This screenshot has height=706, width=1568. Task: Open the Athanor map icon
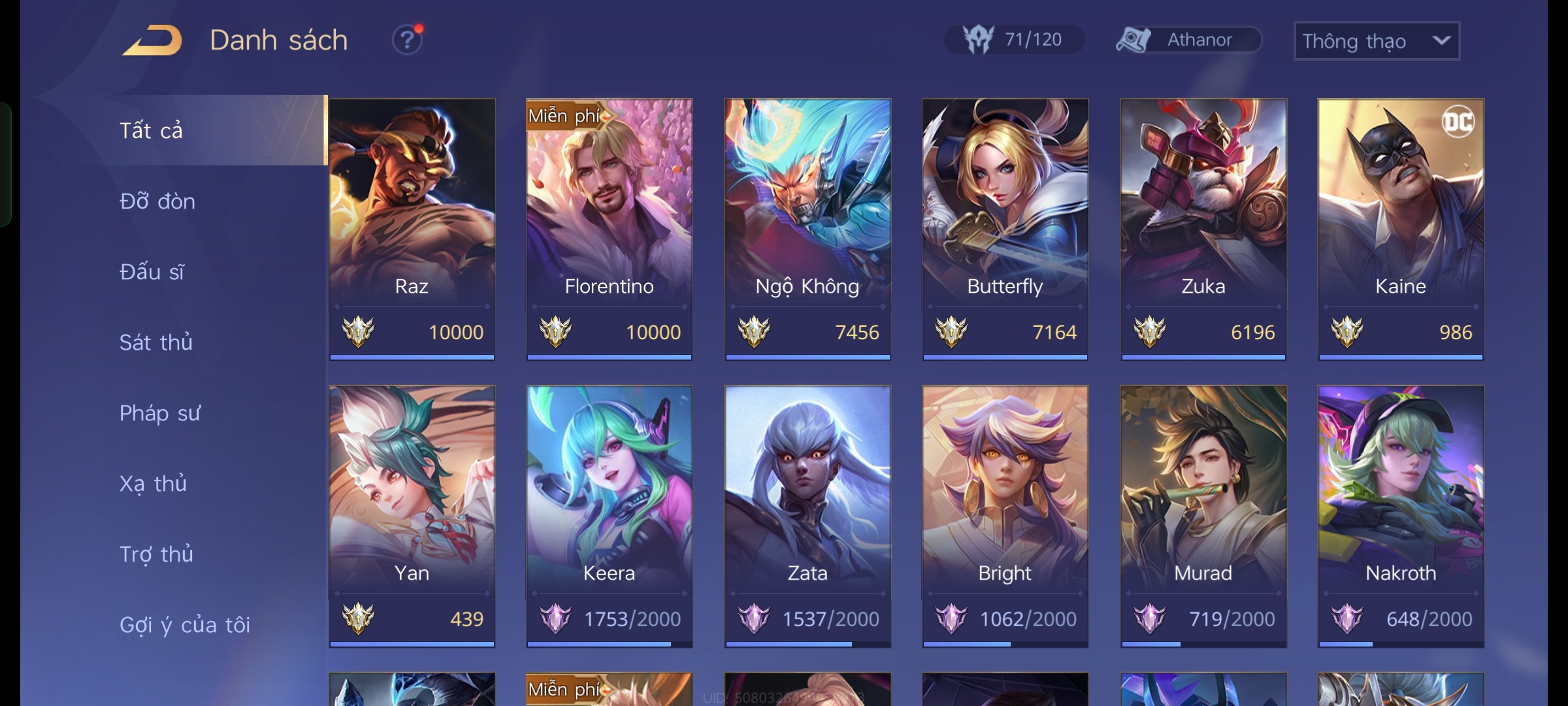(1133, 40)
